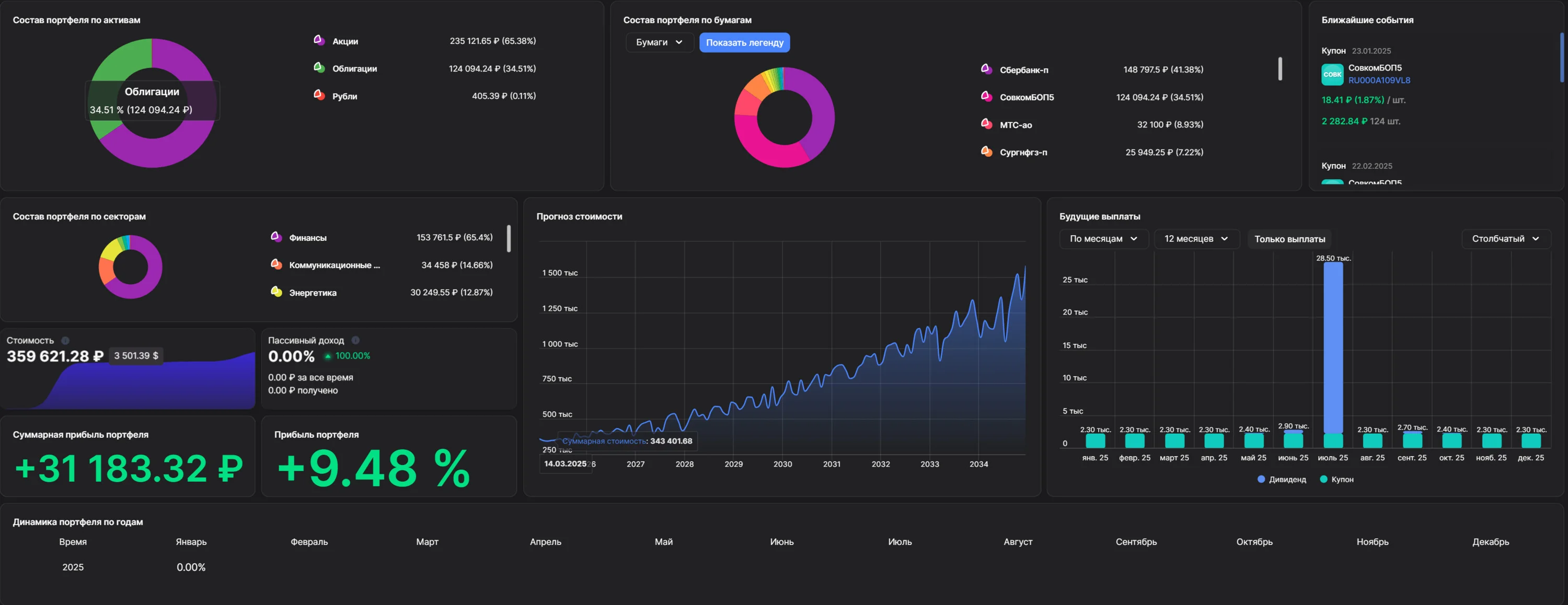The image size is (1568, 605).
Task: Click info icon next to Стоимость
Action: [65, 340]
